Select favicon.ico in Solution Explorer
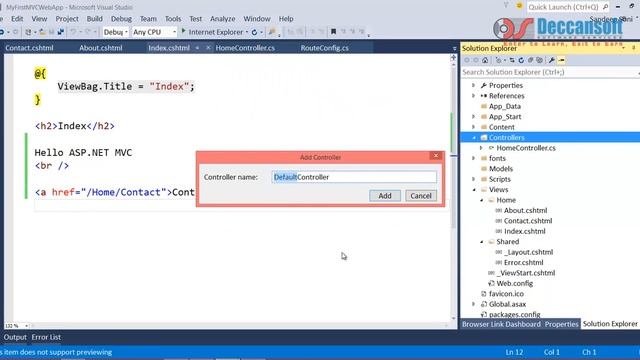640x360 pixels. (x=506, y=294)
